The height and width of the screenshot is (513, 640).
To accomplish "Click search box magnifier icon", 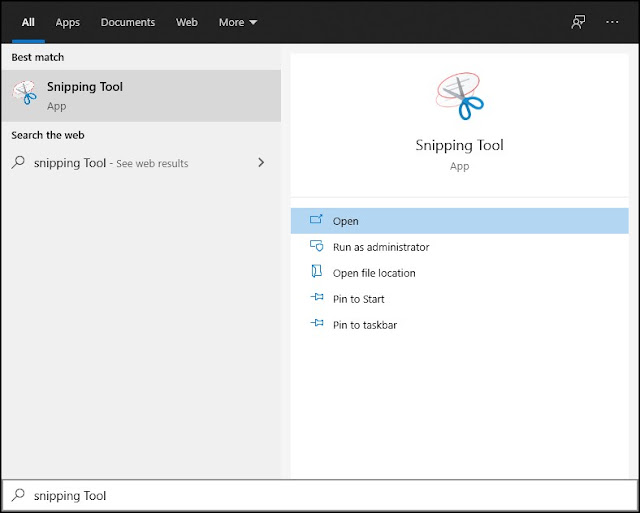I will point(18,495).
